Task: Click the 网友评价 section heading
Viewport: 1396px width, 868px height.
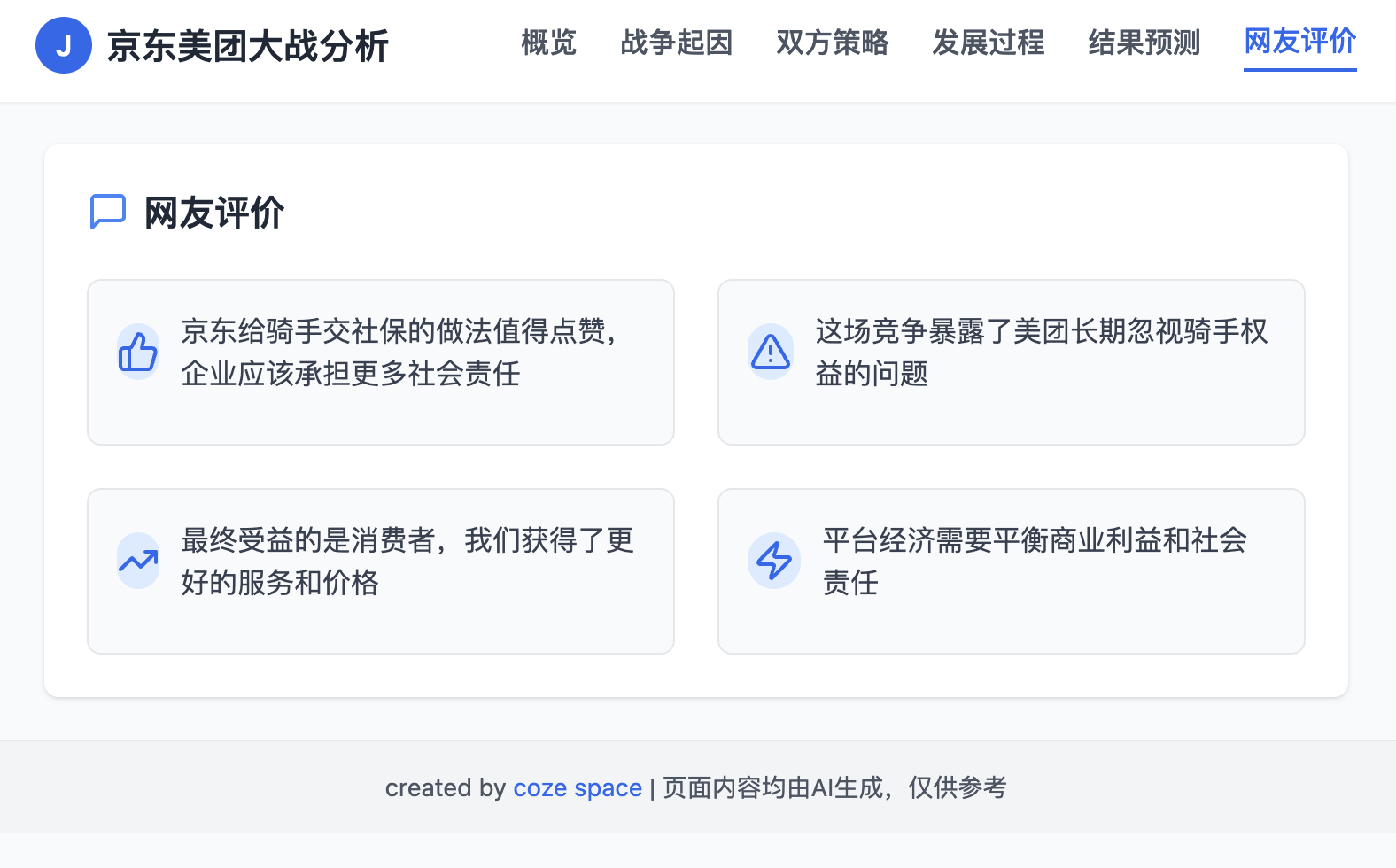Action: coord(213,213)
